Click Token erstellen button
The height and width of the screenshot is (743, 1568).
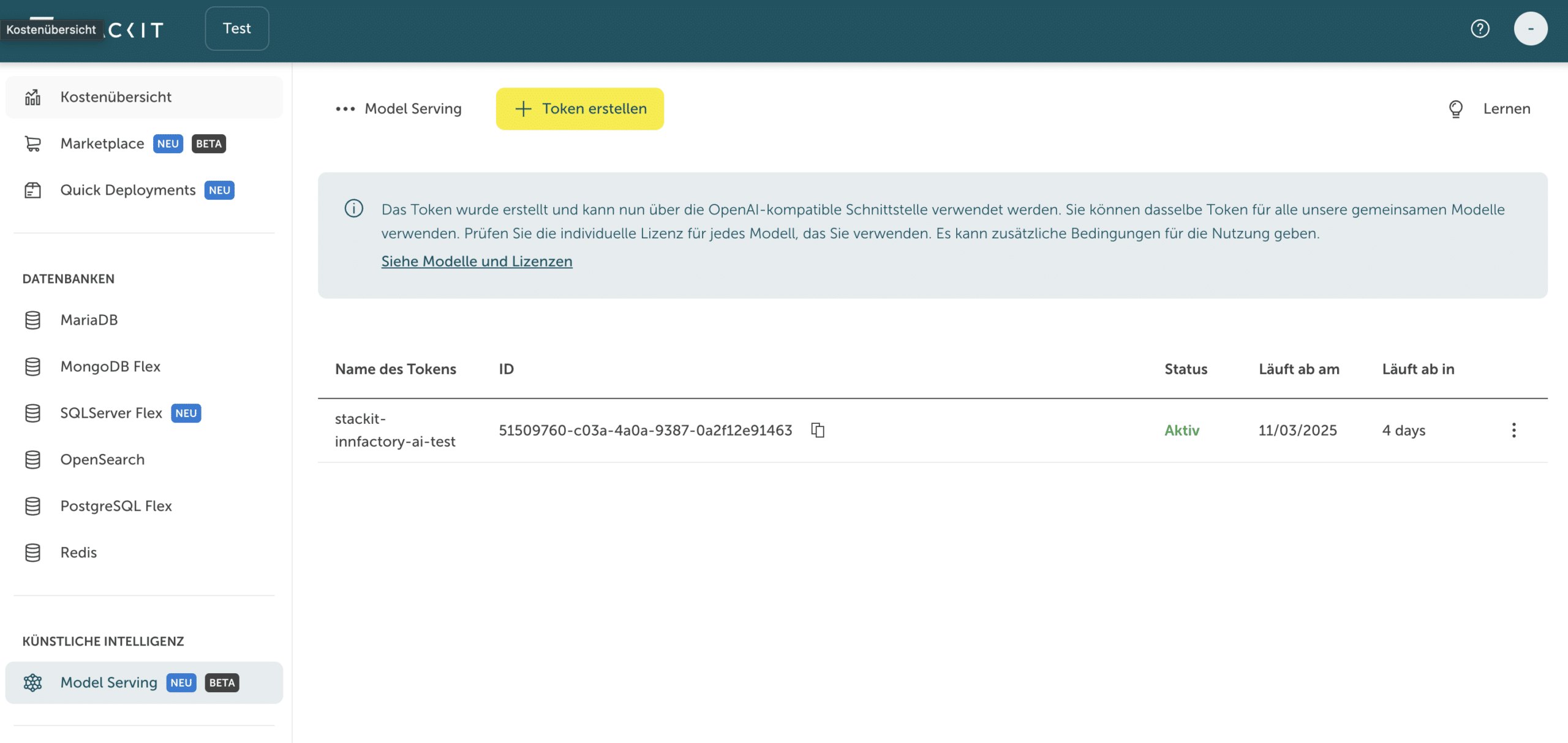(x=579, y=109)
